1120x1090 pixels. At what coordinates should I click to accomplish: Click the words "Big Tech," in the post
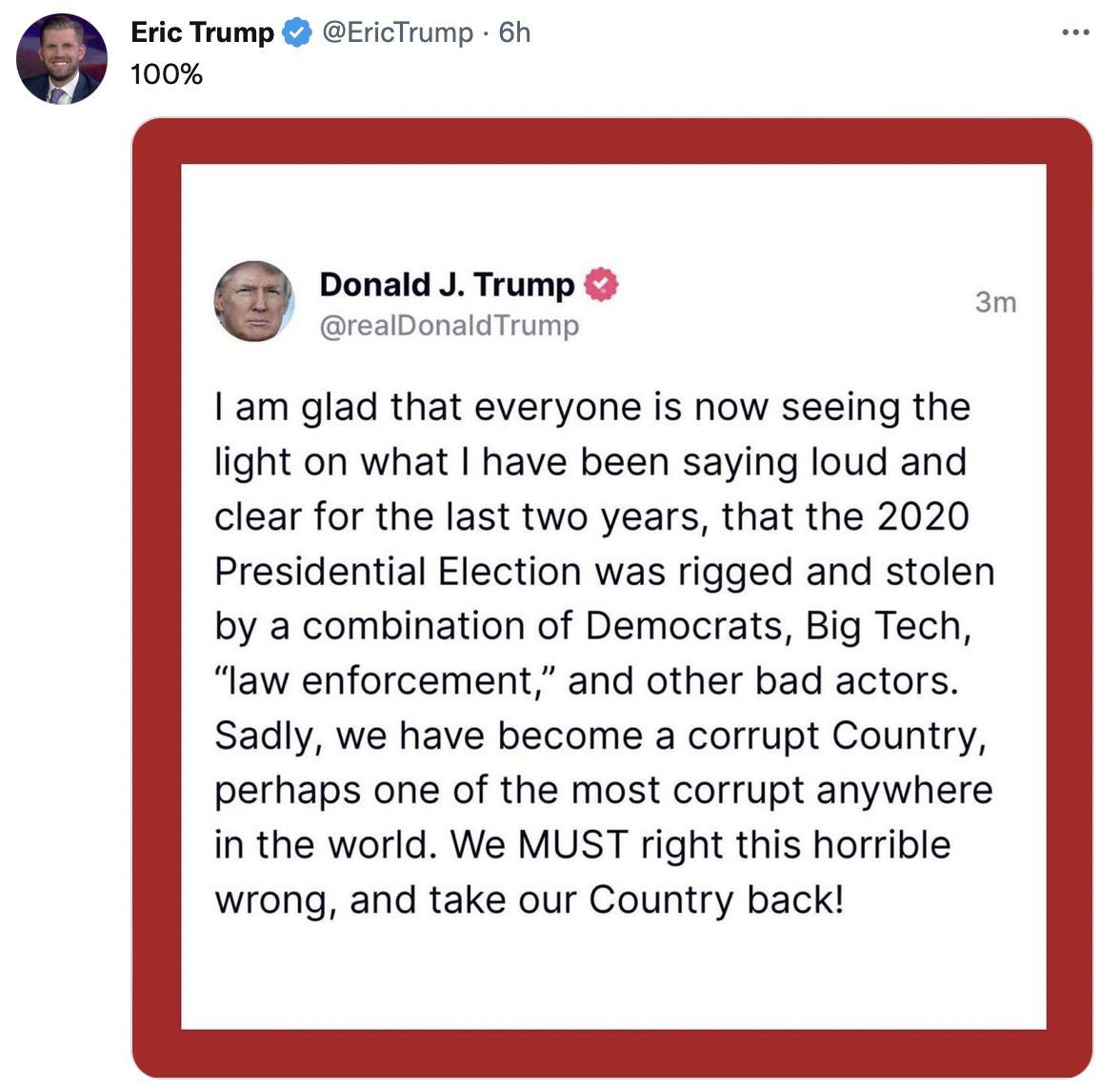pos(888,626)
